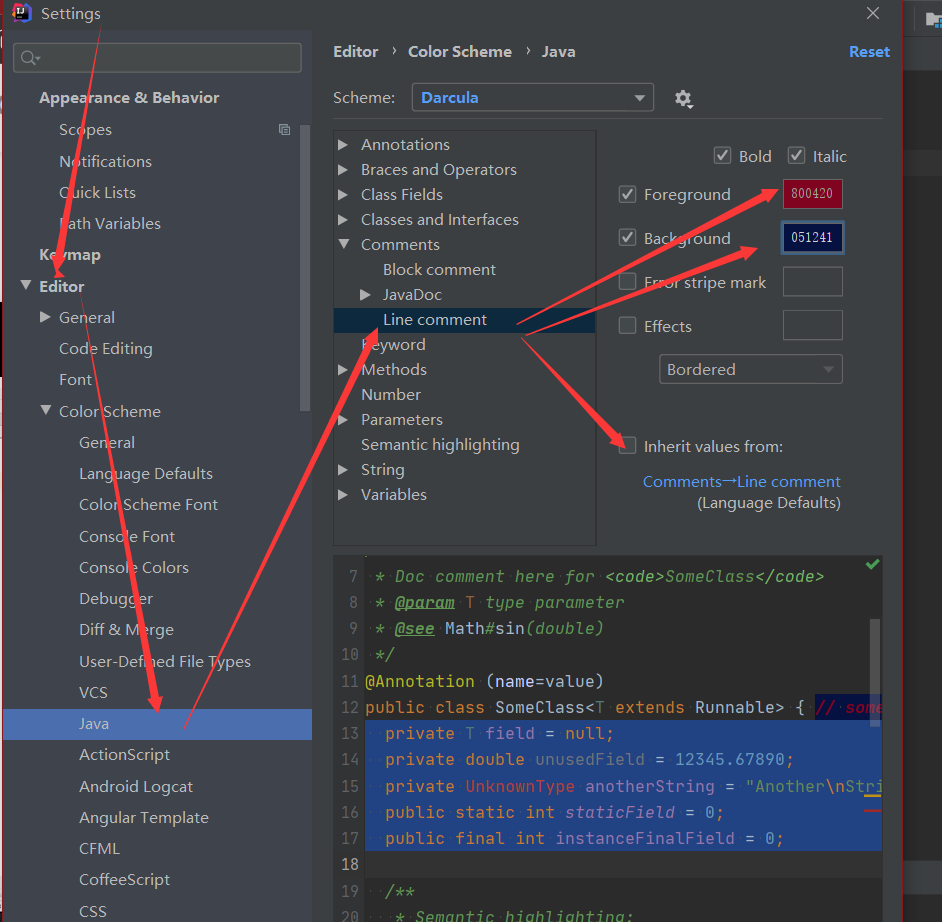Expand the Annotations node
Viewport: 942px width, 922px height.
point(343,145)
